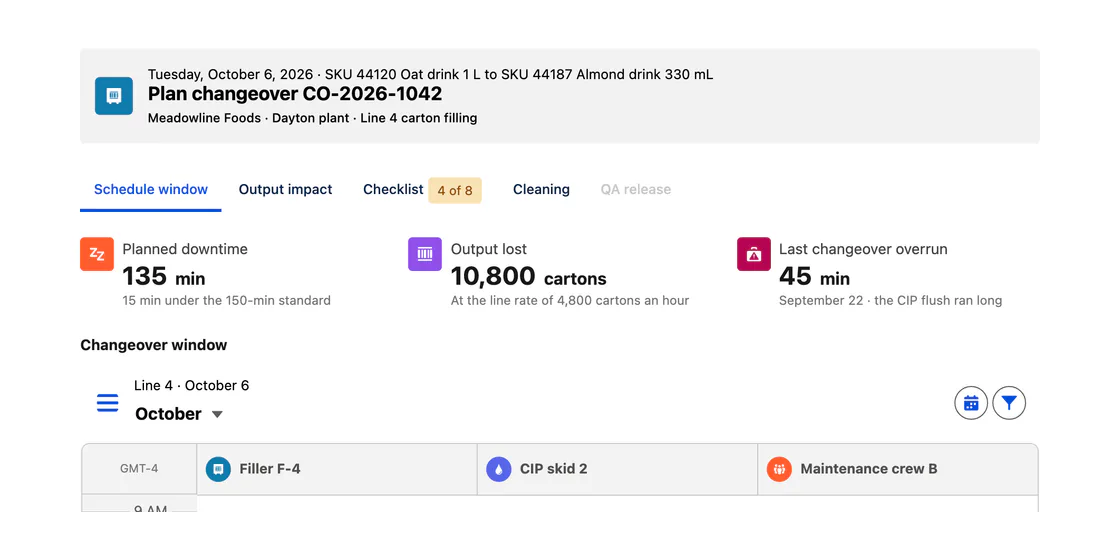This screenshot has height=560, width=1120.
Task: Open the hamburger menu beside October
Action: pyautogui.click(x=107, y=403)
